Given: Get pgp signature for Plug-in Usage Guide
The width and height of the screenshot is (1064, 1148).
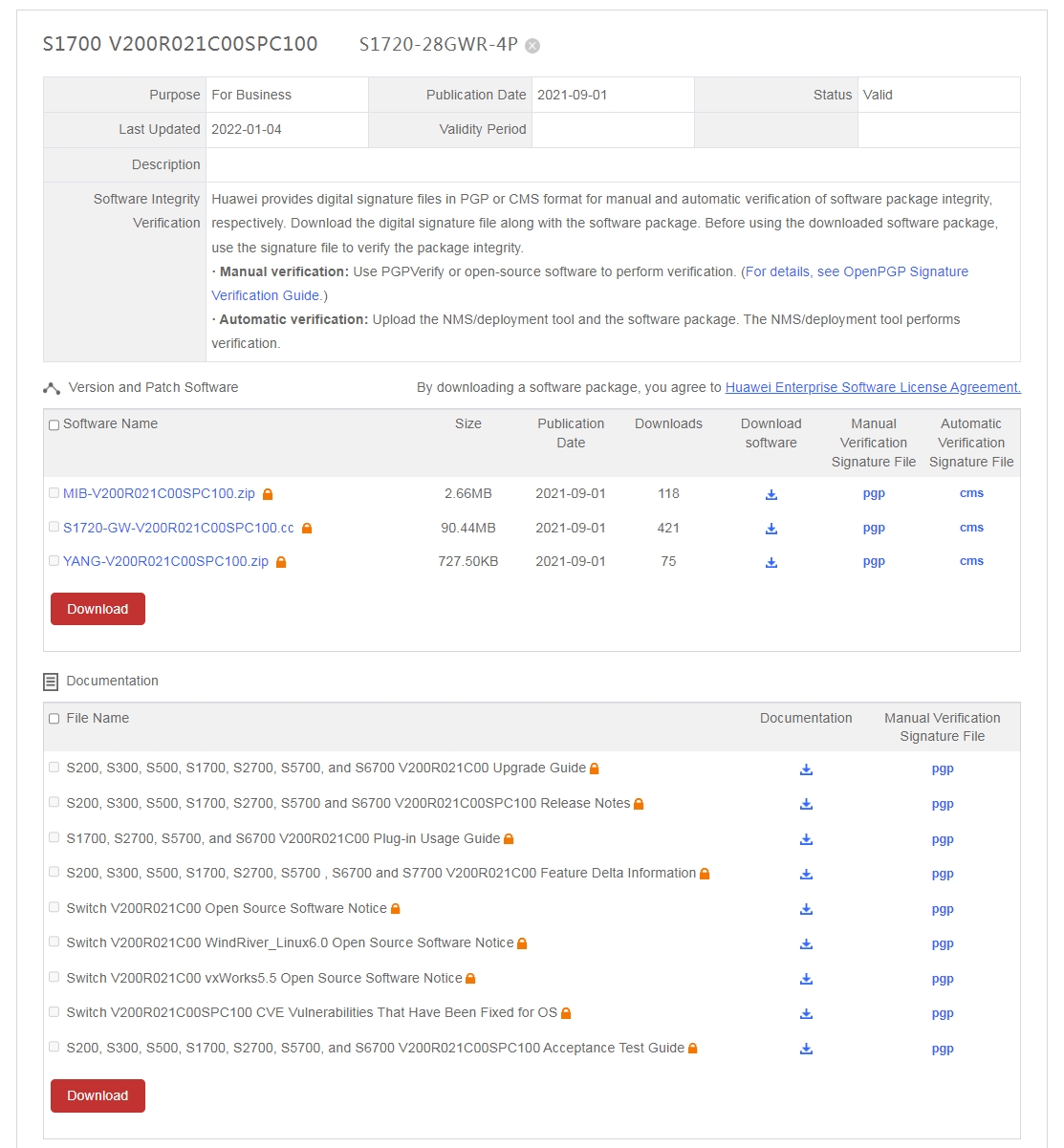Looking at the screenshot, I should point(943,840).
